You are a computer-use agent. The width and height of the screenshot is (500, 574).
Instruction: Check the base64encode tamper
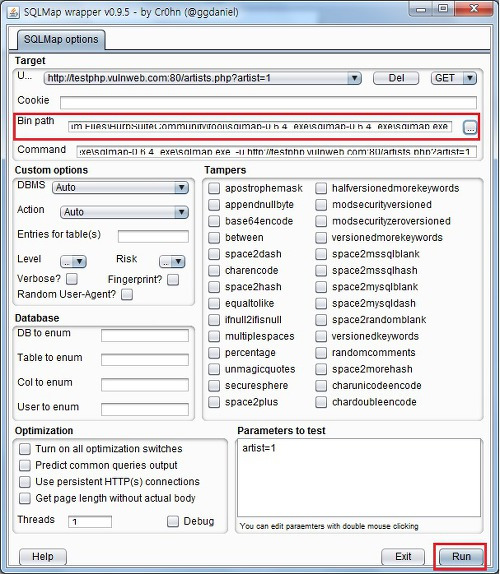click(x=214, y=221)
